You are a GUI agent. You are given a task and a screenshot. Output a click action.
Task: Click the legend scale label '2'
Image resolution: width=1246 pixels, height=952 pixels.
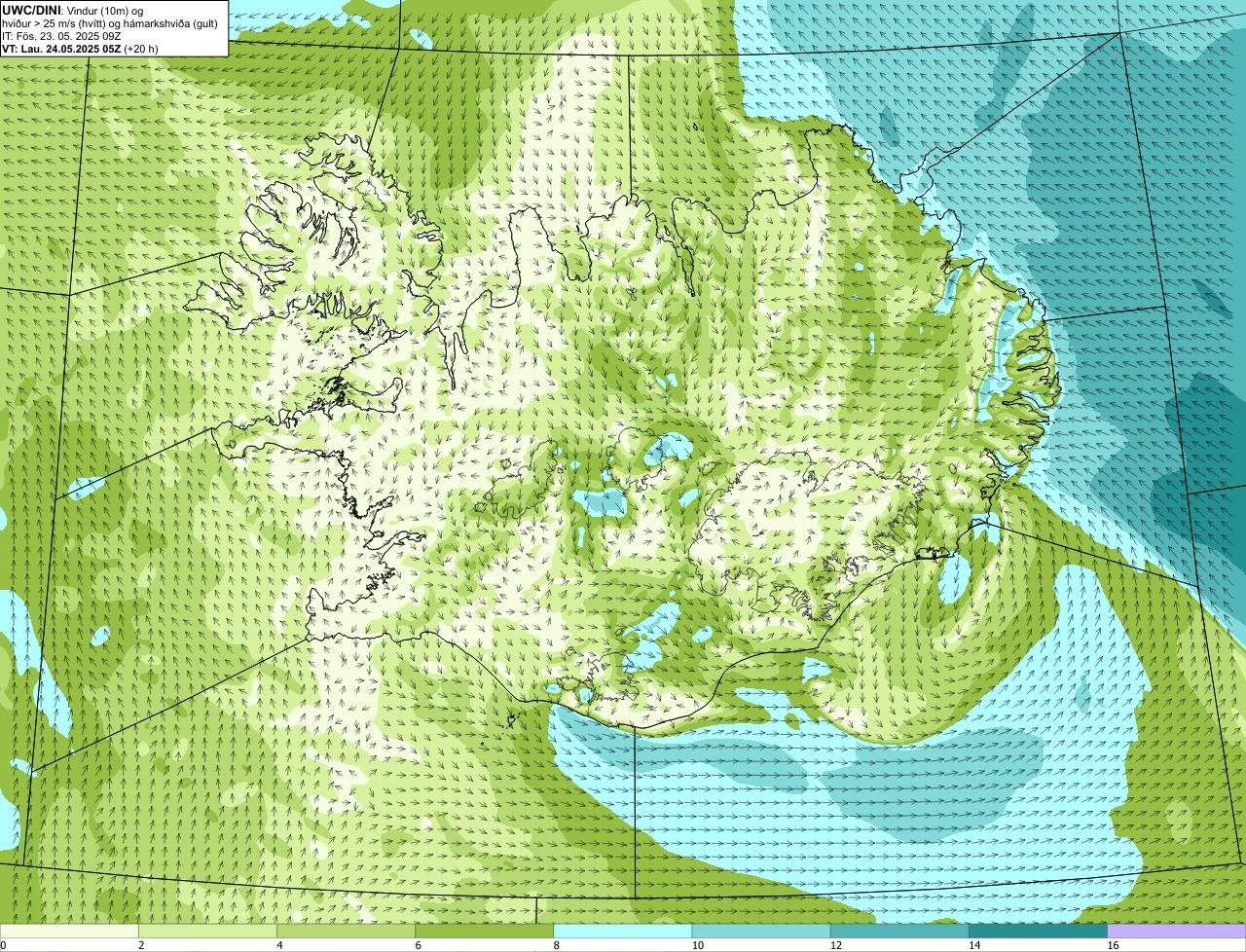coord(141,945)
